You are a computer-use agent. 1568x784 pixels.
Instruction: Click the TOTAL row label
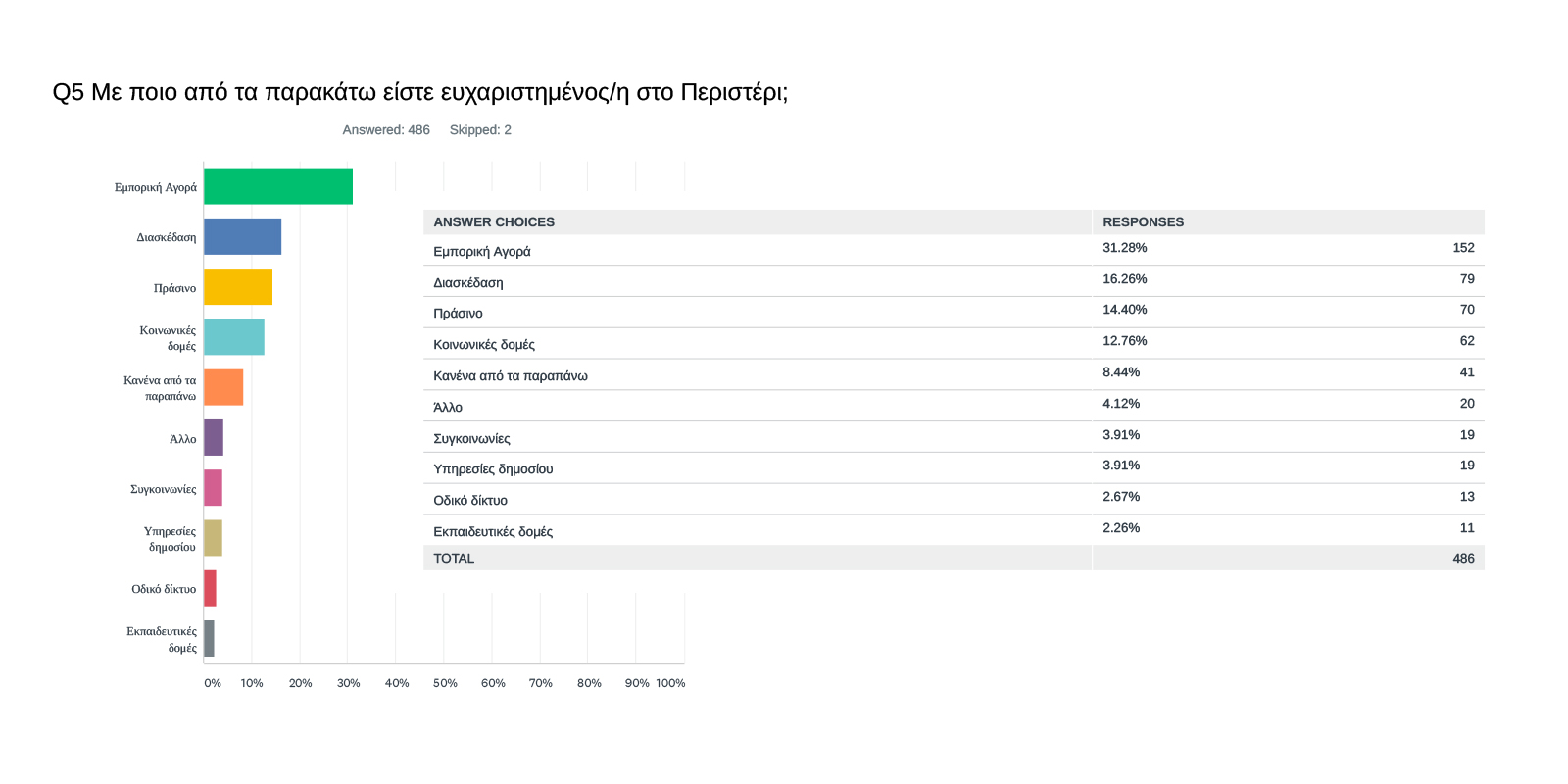pyautogui.click(x=454, y=559)
